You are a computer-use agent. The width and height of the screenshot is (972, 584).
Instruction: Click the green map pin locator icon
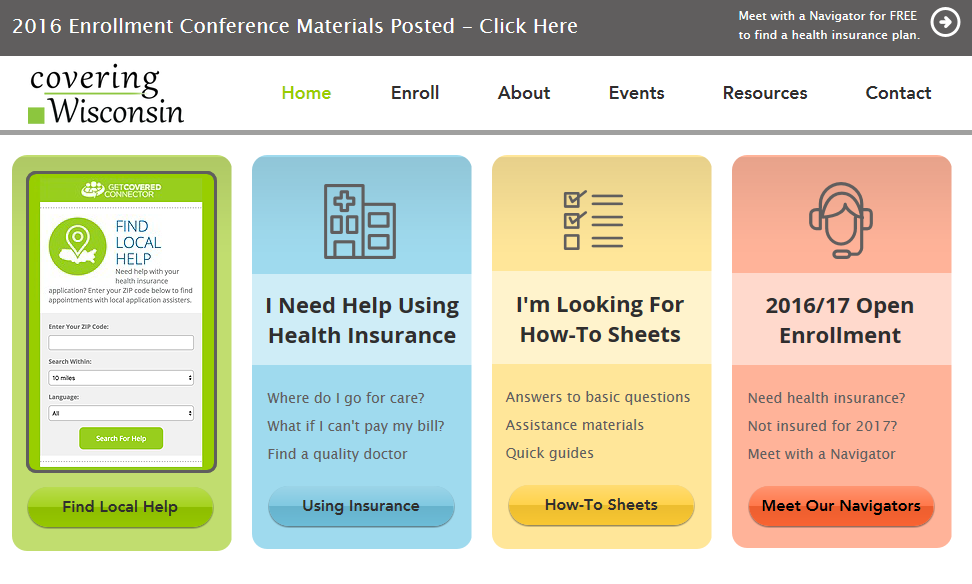77,246
